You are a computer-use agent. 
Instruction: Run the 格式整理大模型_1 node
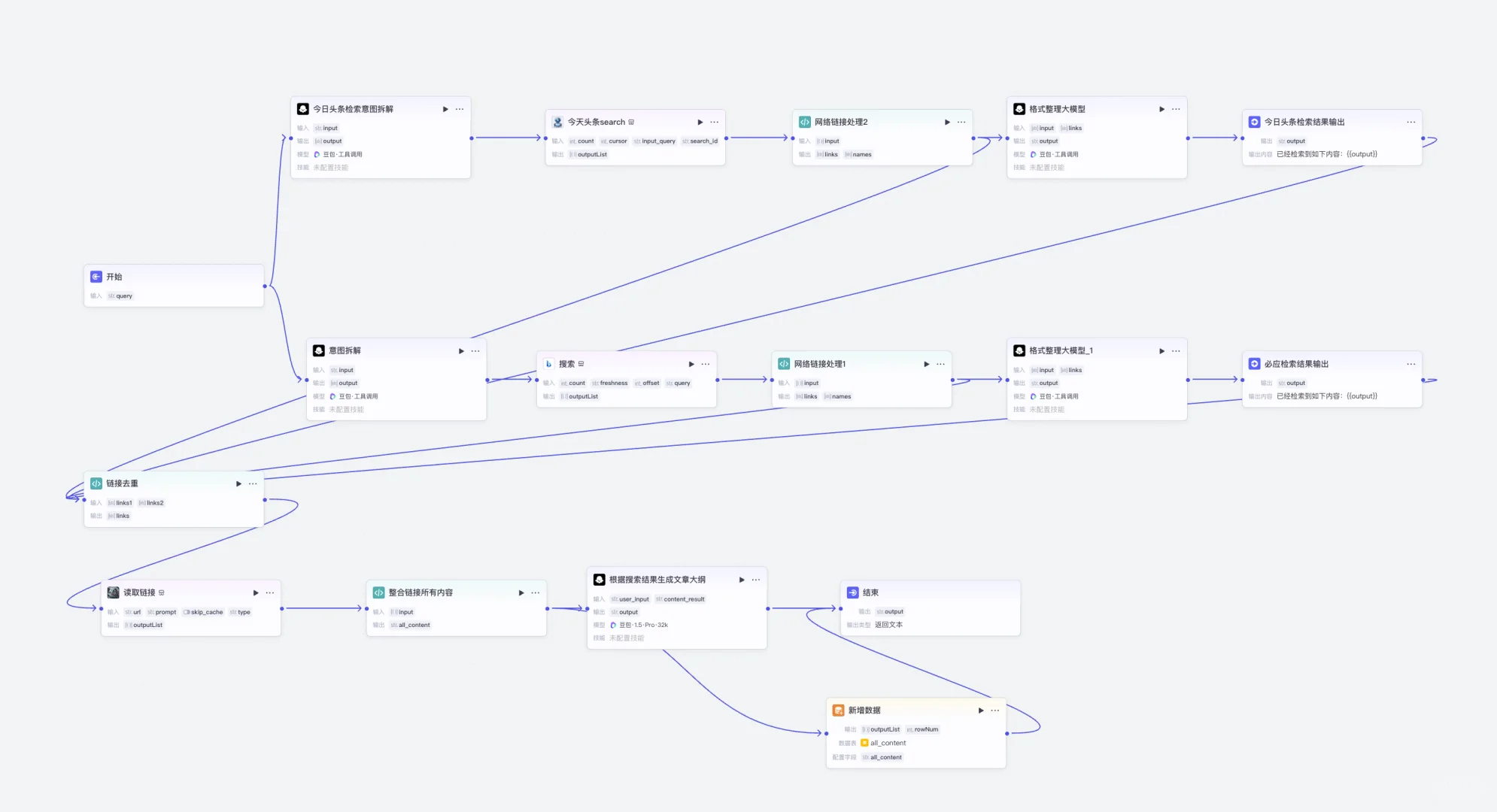pyautogui.click(x=1161, y=351)
